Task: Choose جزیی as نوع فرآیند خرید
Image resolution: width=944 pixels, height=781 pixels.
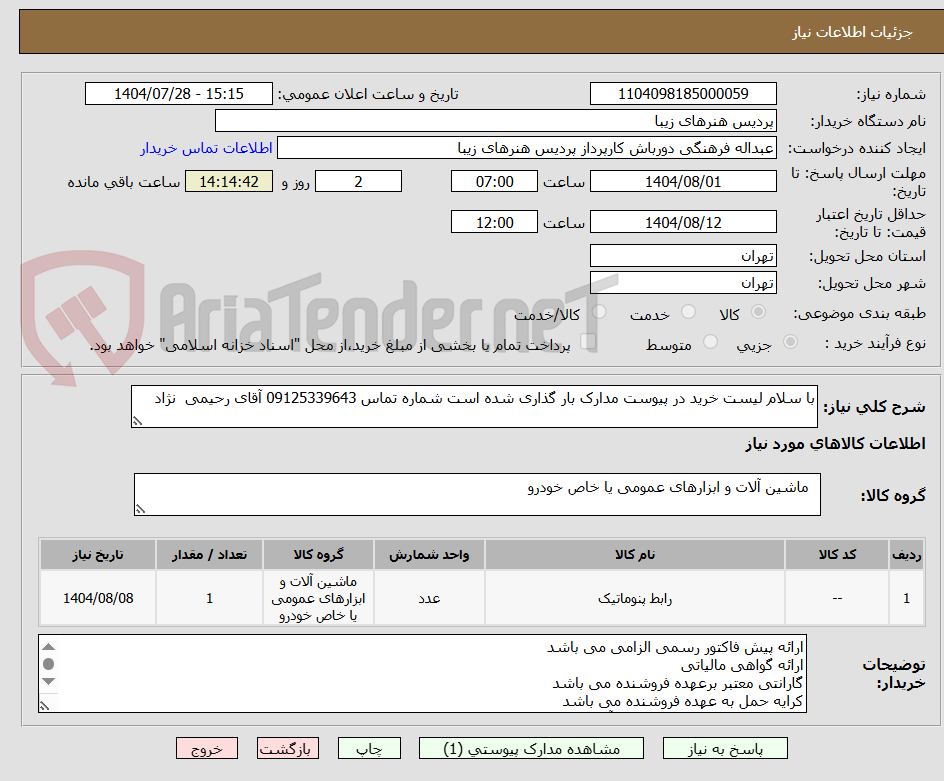Action: pos(790,342)
